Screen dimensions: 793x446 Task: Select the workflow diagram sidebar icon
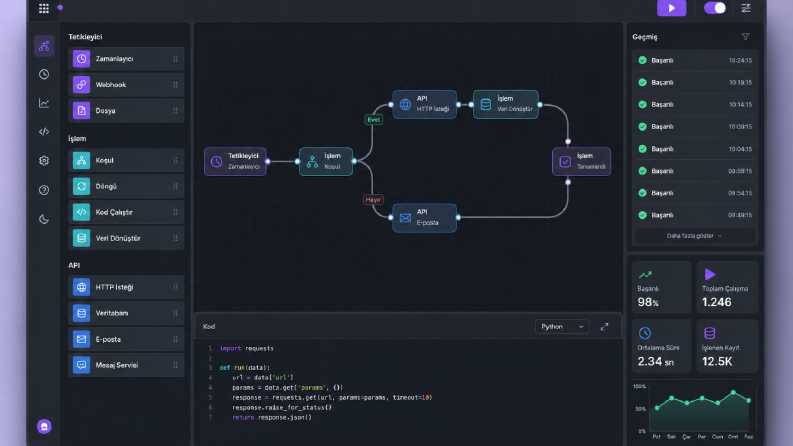pyautogui.click(x=44, y=46)
